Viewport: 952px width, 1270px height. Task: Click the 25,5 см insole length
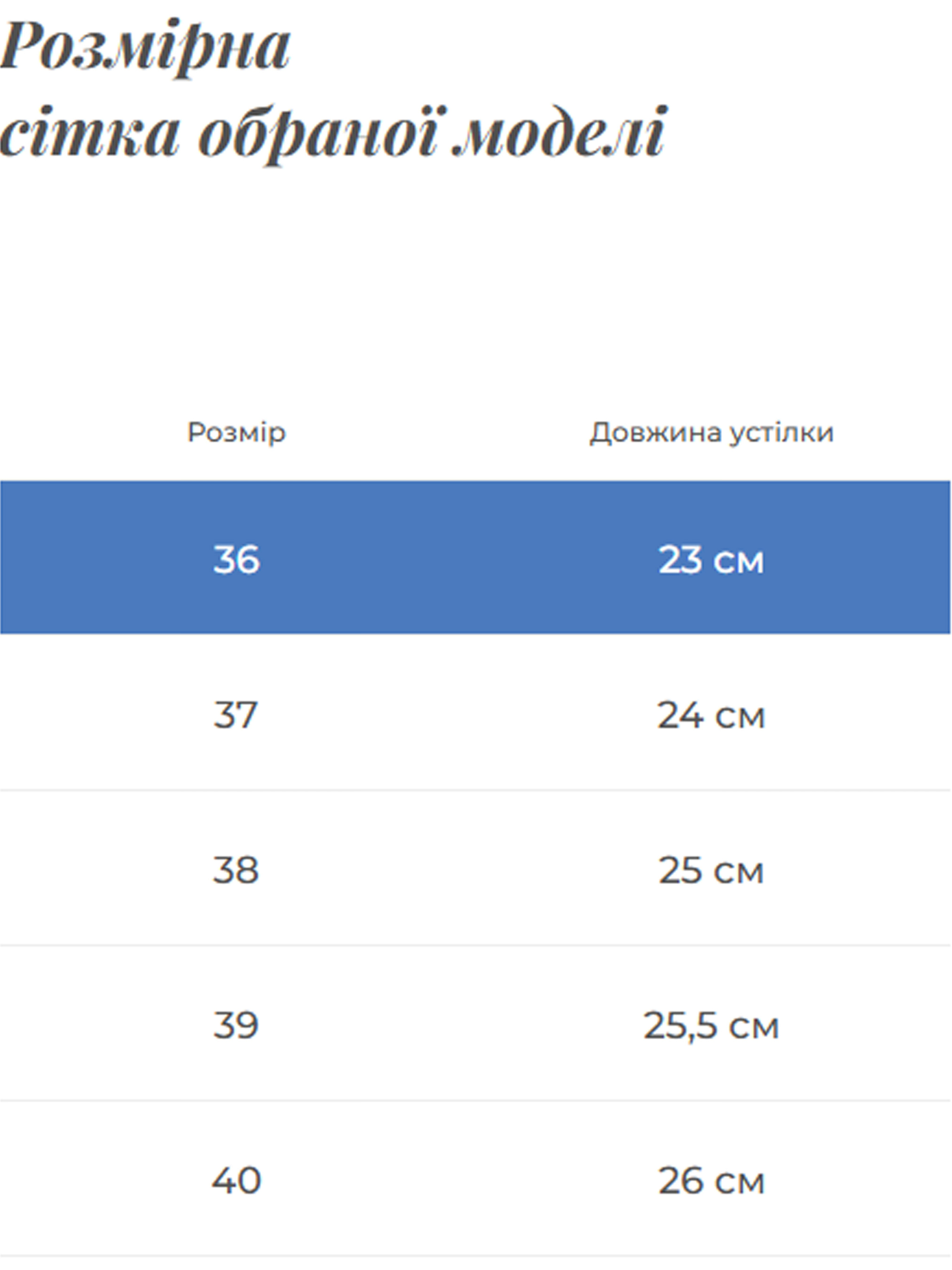coord(711,1026)
